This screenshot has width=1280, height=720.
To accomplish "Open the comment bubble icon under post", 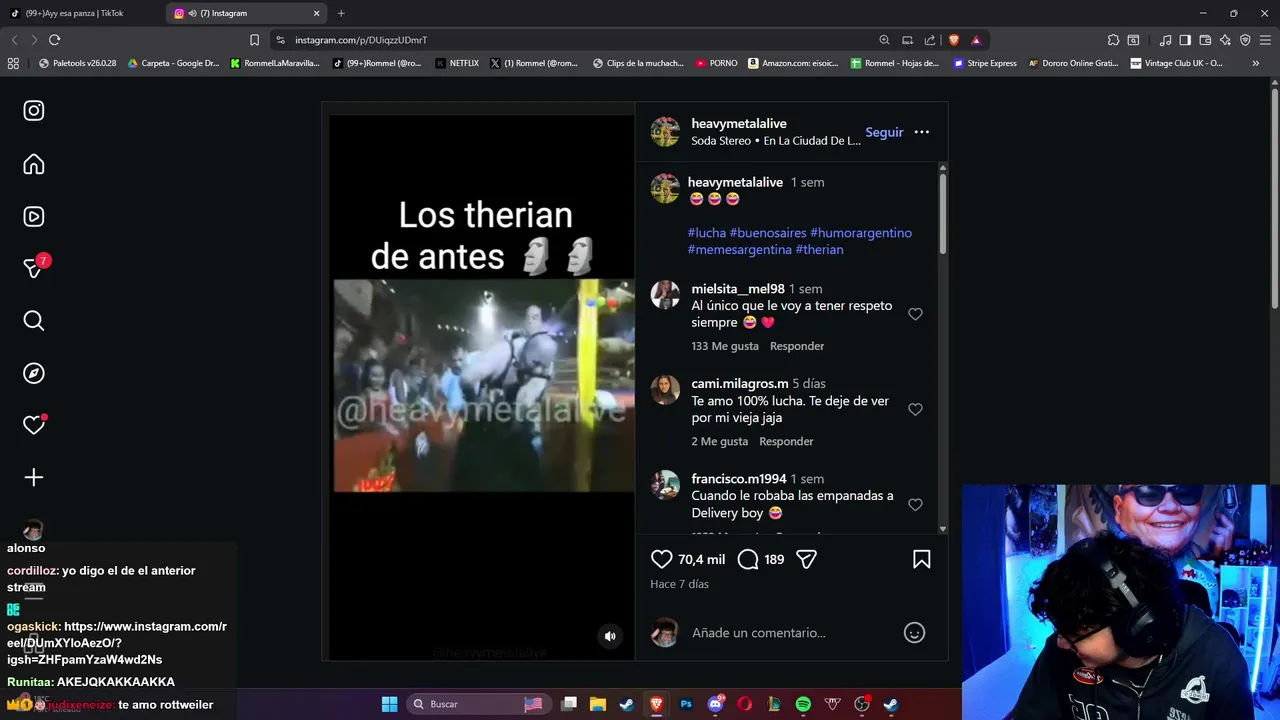I will (x=747, y=560).
